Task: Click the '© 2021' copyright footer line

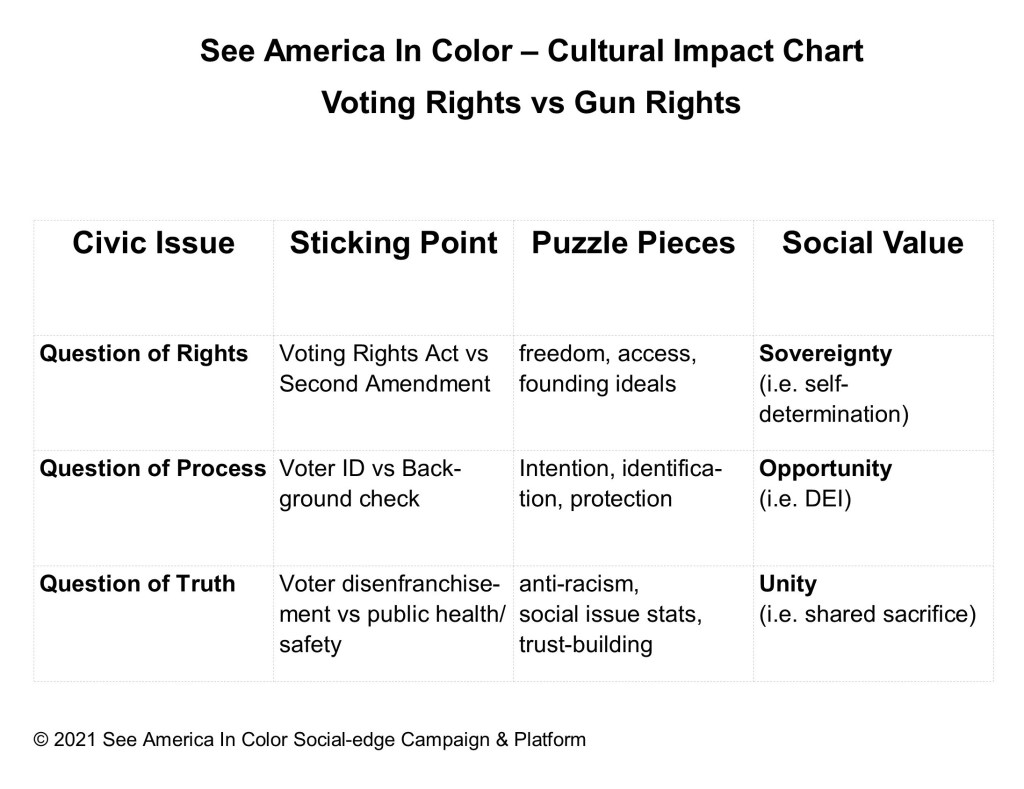Action: pyautogui.click(x=310, y=740)
